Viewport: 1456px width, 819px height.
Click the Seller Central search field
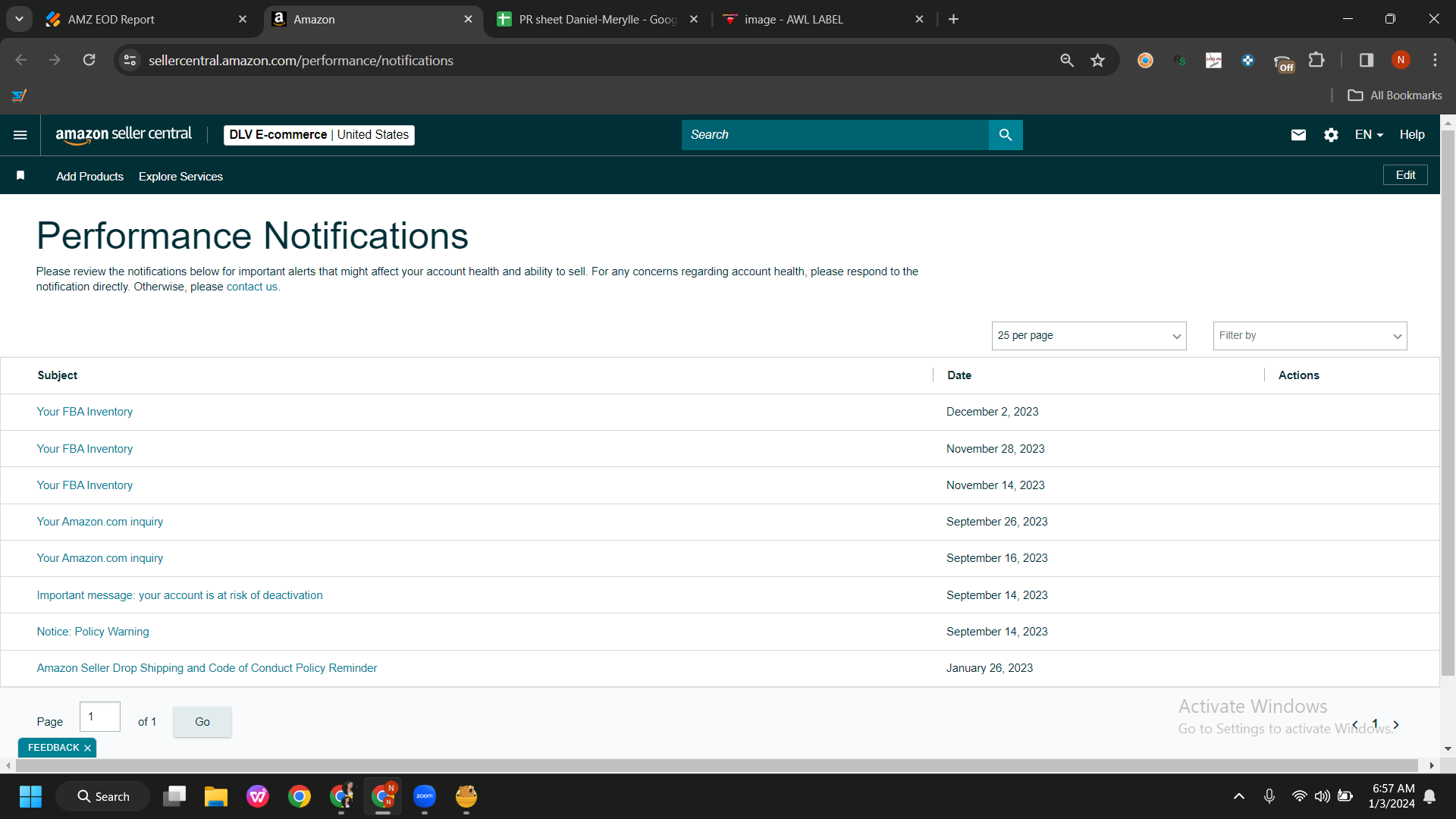835,135
